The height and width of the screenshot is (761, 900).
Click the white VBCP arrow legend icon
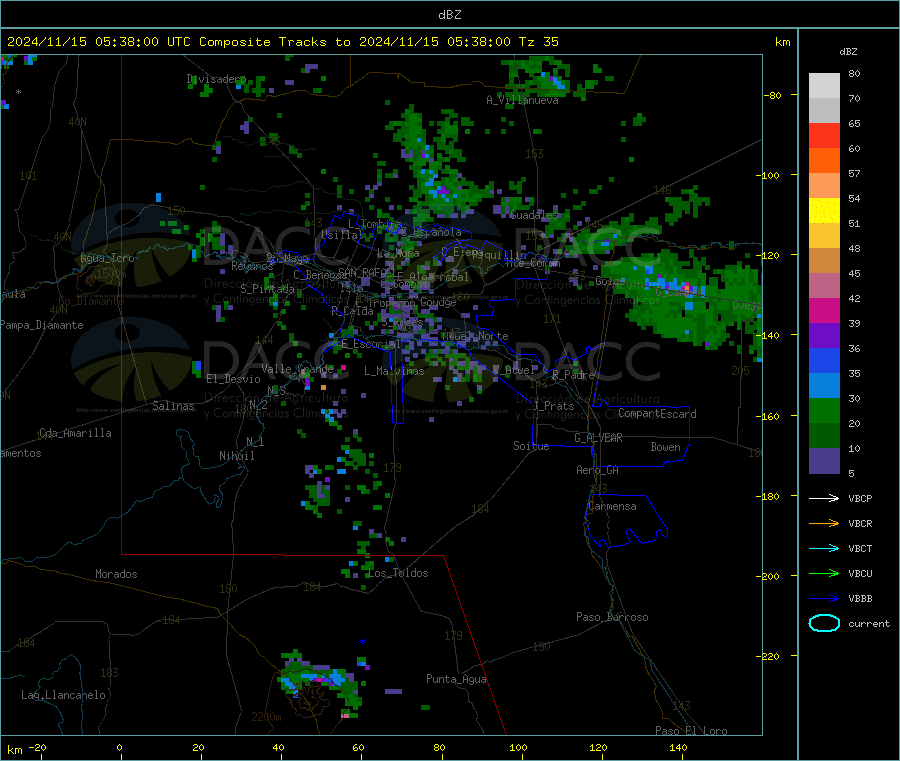click(x=824, y=498)
